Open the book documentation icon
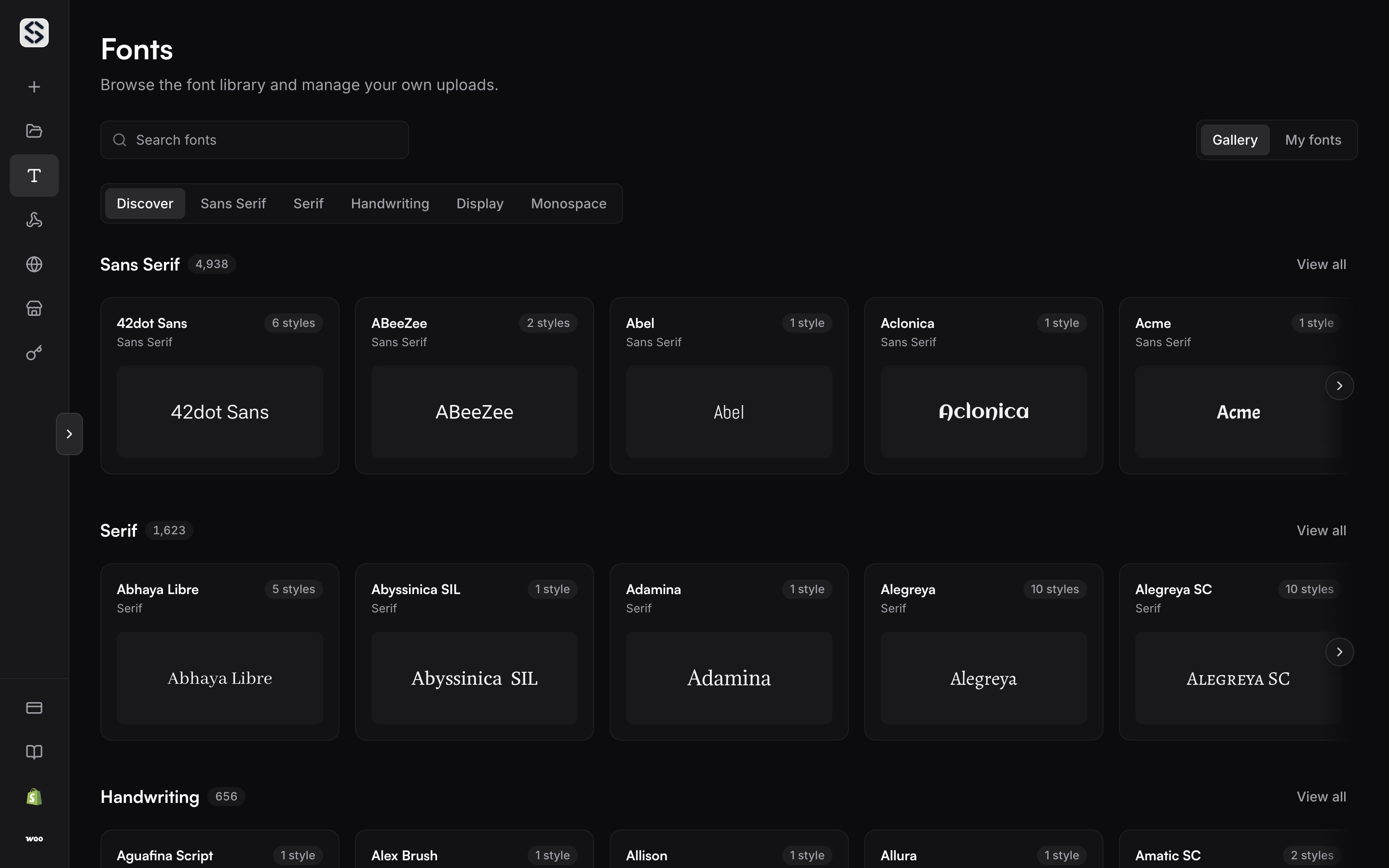 coord(34,752)
